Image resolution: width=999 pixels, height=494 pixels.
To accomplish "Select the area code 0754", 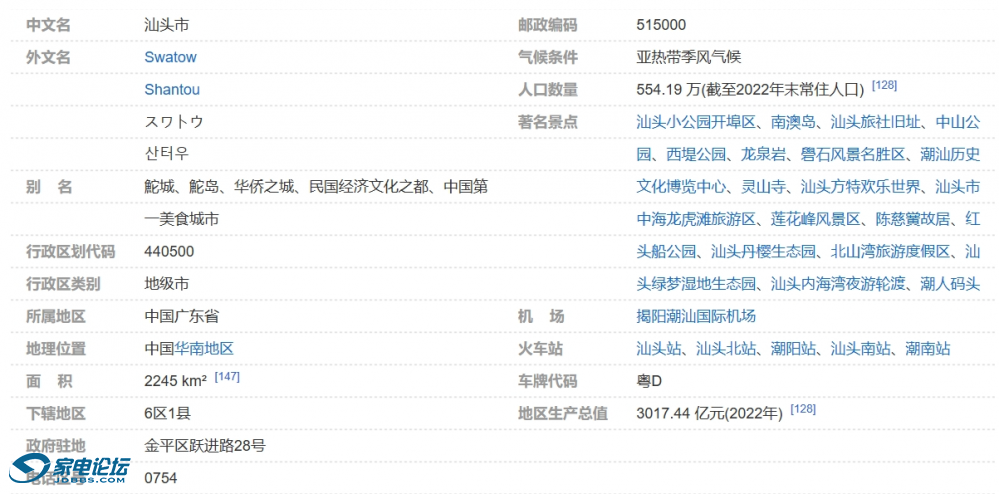I will [161, 477].
